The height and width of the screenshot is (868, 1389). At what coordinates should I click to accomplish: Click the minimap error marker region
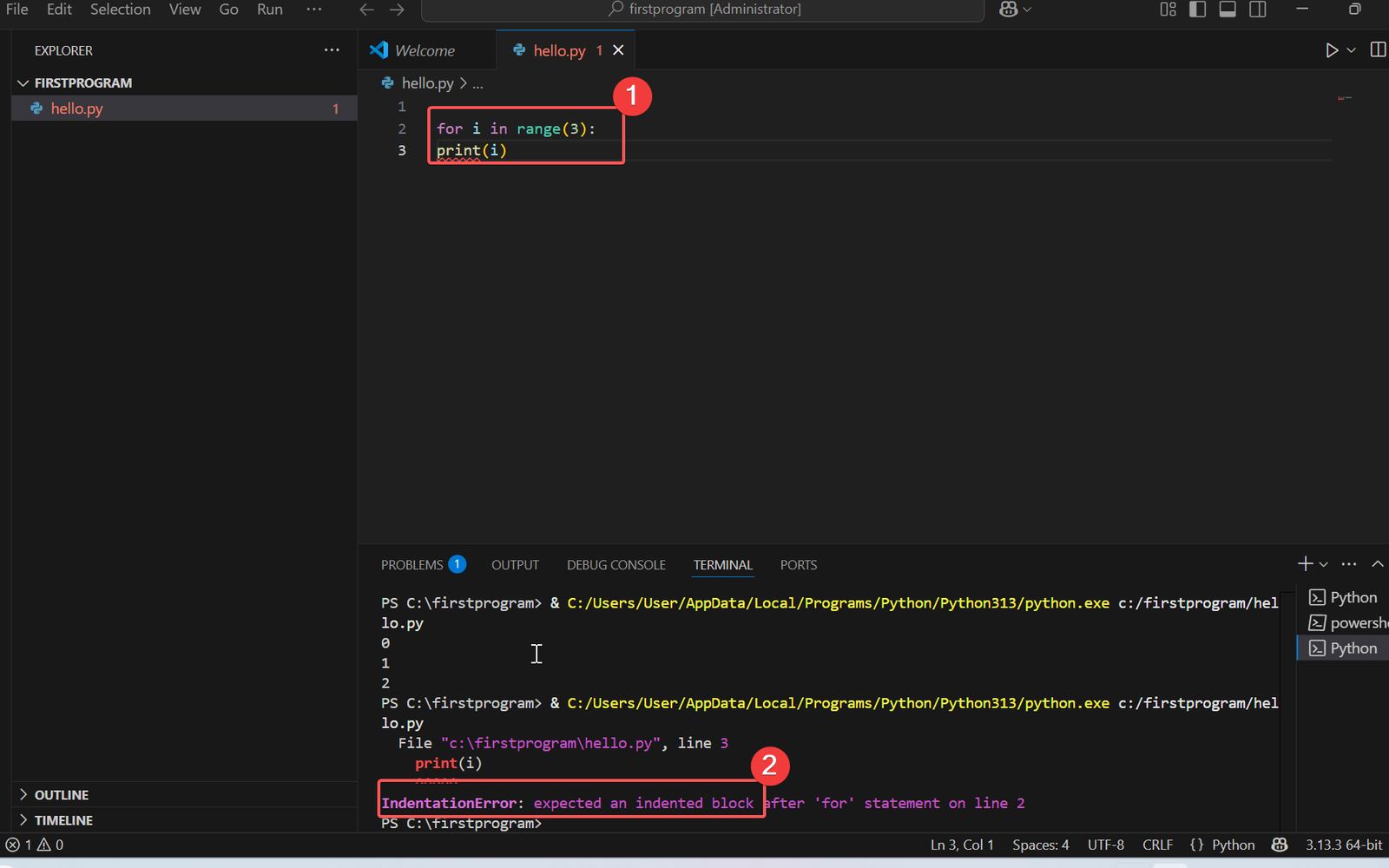[1345, 98]
